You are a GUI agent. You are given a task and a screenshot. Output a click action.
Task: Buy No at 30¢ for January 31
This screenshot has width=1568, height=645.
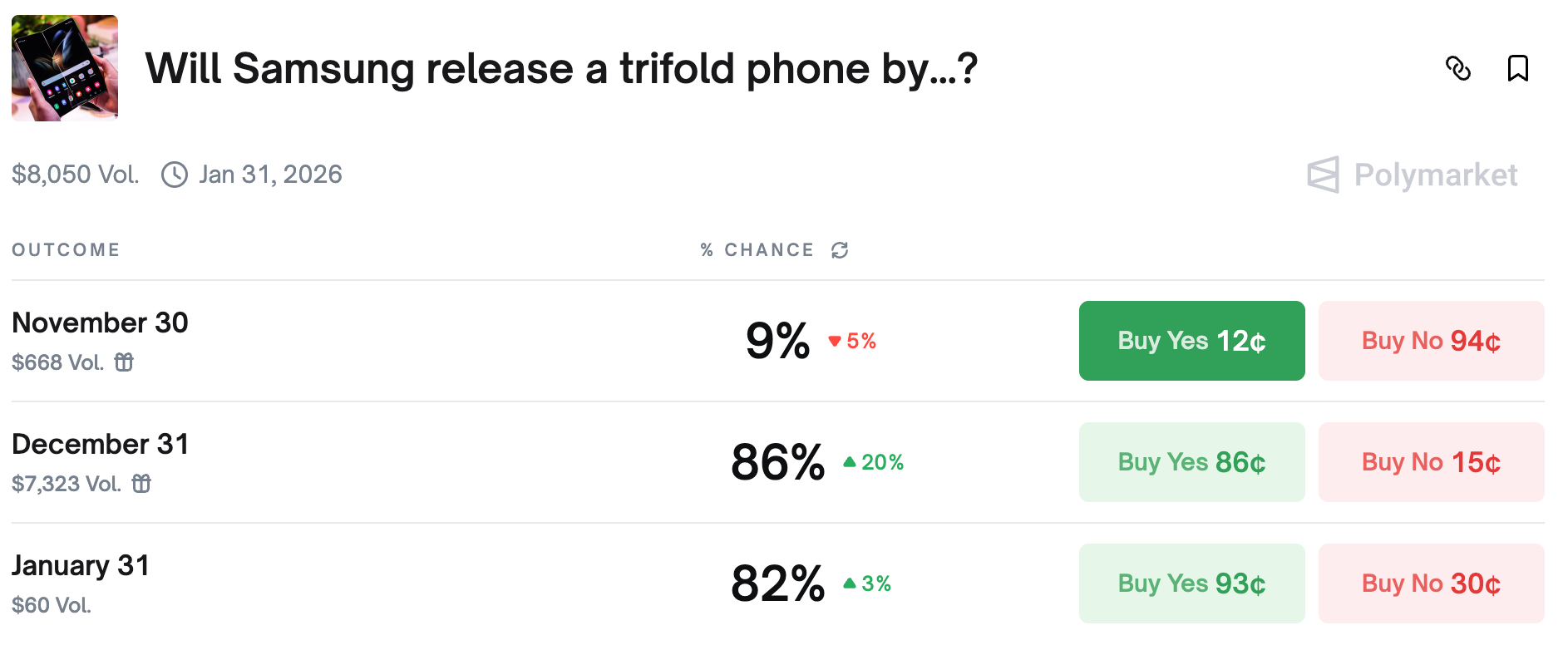(x=1431, y=583)
